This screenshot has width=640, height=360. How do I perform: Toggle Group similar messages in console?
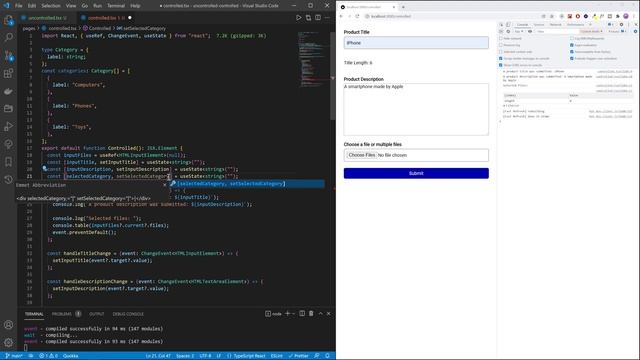tap(501, 58)
